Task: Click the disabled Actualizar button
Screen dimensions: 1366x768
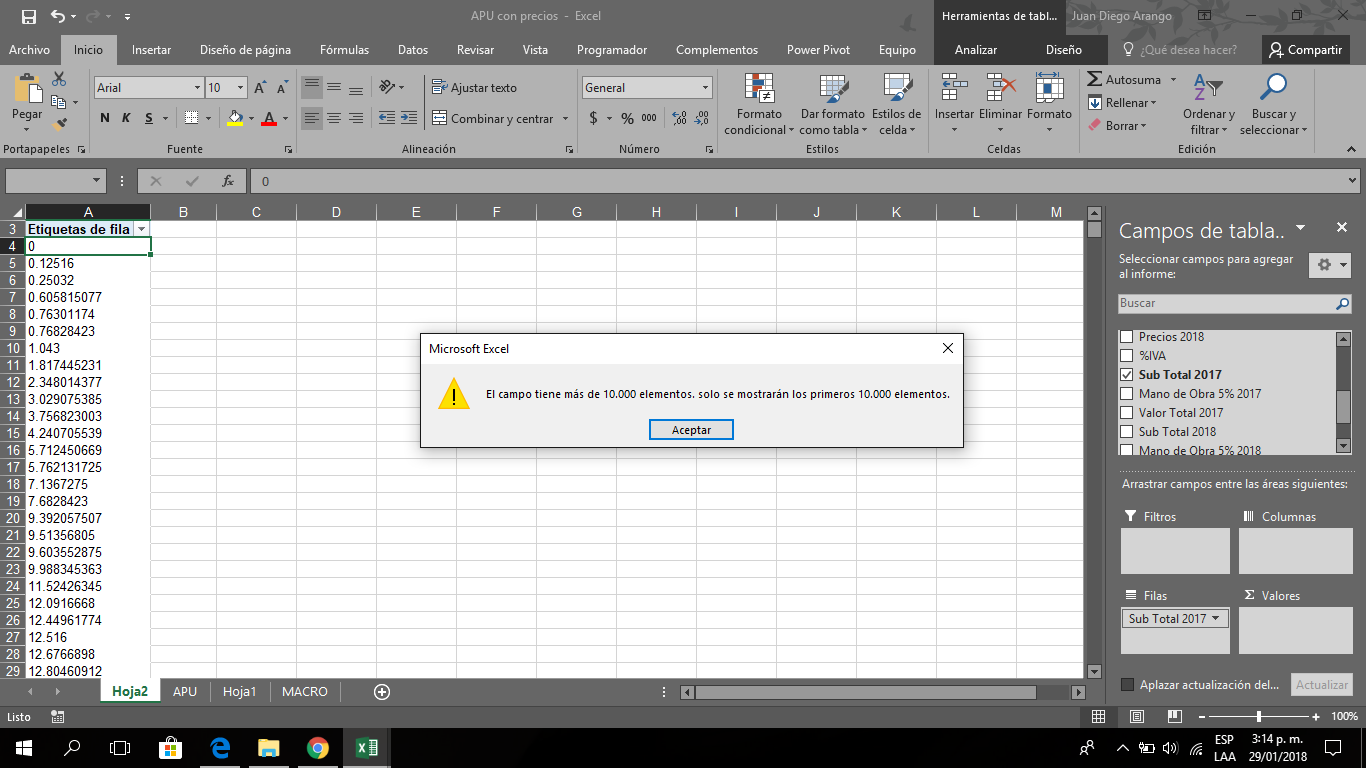Action: click(1322, 685)
